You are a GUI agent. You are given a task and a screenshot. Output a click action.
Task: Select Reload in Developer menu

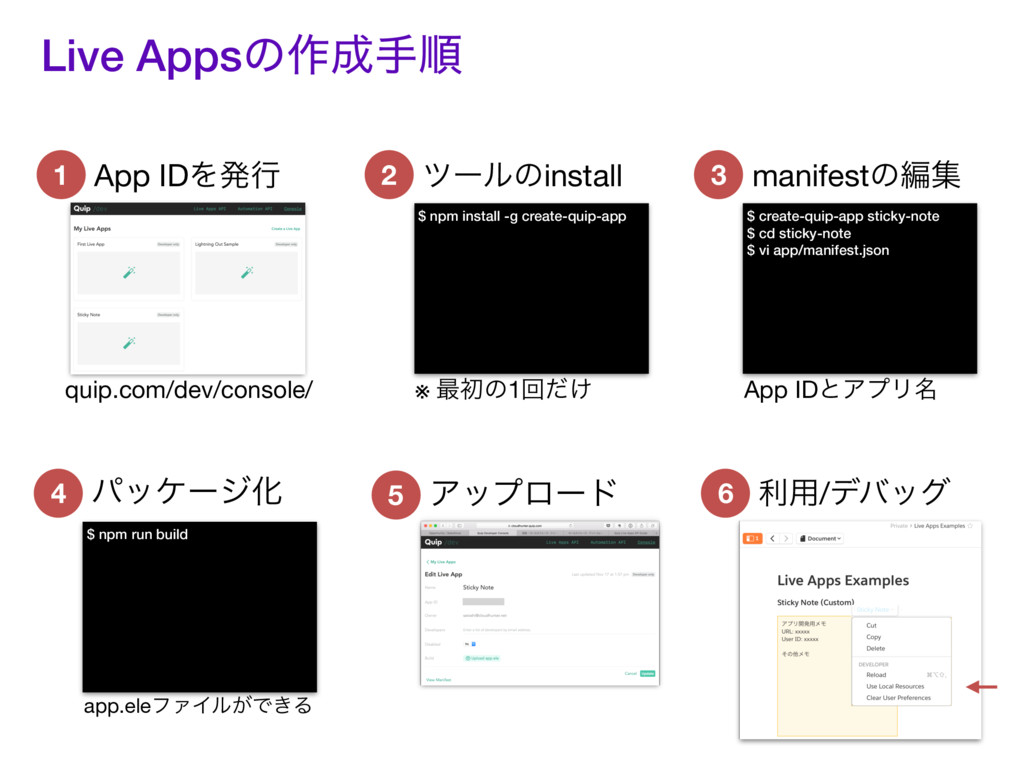(902, 675)
